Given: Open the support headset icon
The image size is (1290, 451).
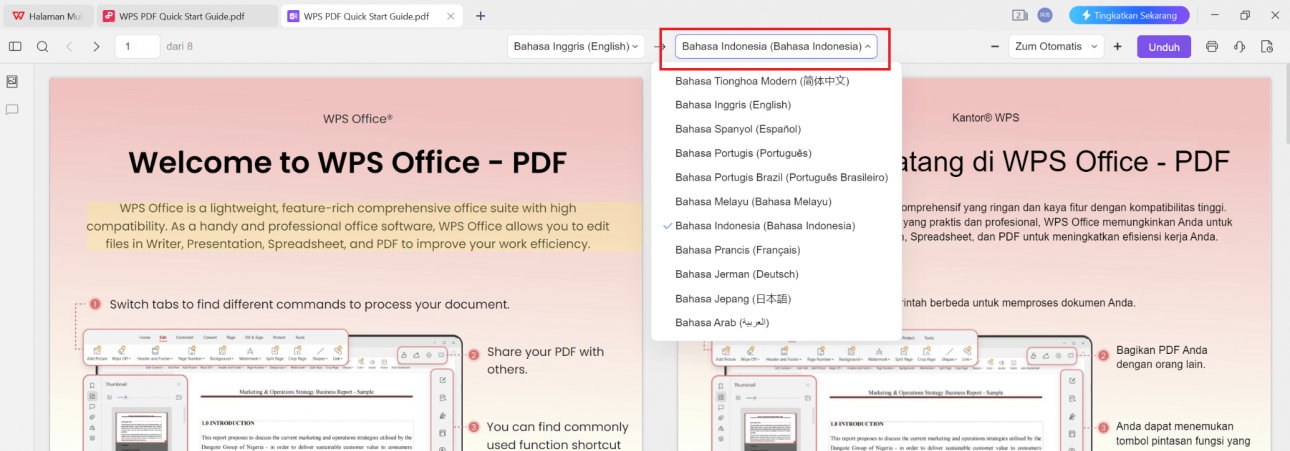Looking at the screenshot, I should coord(1240,46).
